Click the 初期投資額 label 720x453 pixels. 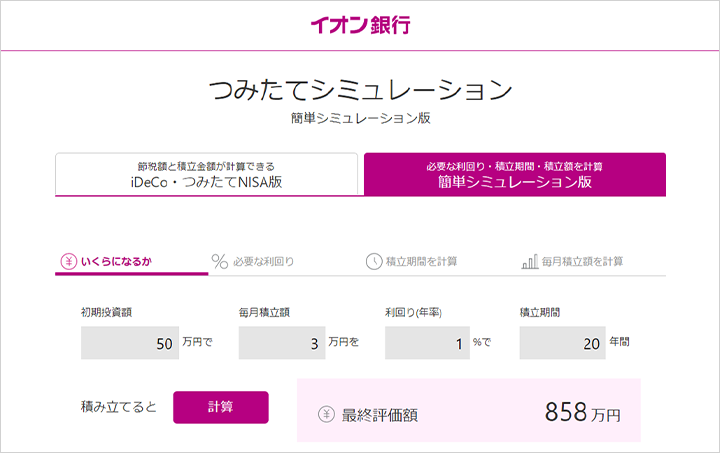[x=107, y=313]
